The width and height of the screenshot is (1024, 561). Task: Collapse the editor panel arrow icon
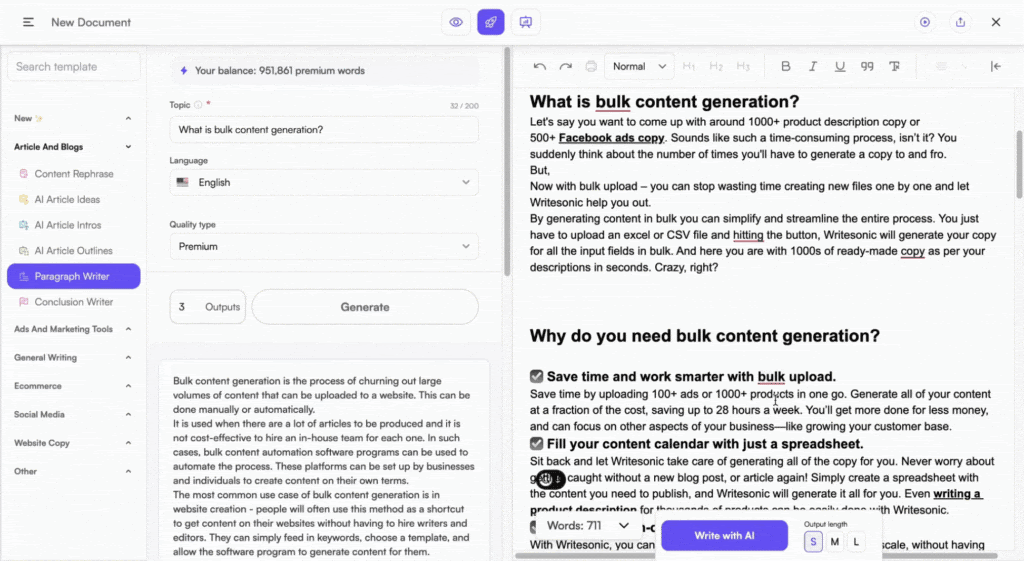[995, 67]
